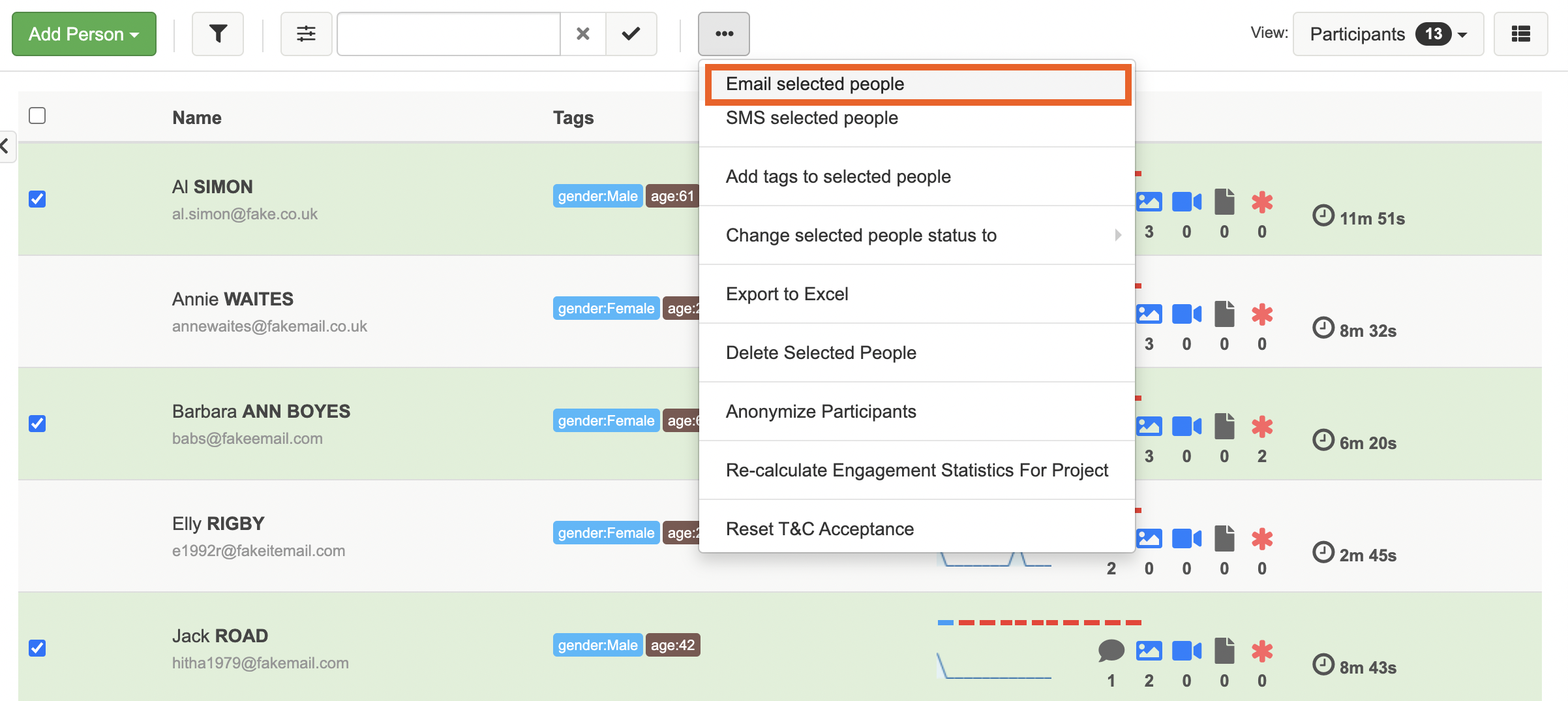Image resolution: width=1568 pixels, height=701 pixels.
Task: Expand the Participants view dropdown
Action: 1388,34
